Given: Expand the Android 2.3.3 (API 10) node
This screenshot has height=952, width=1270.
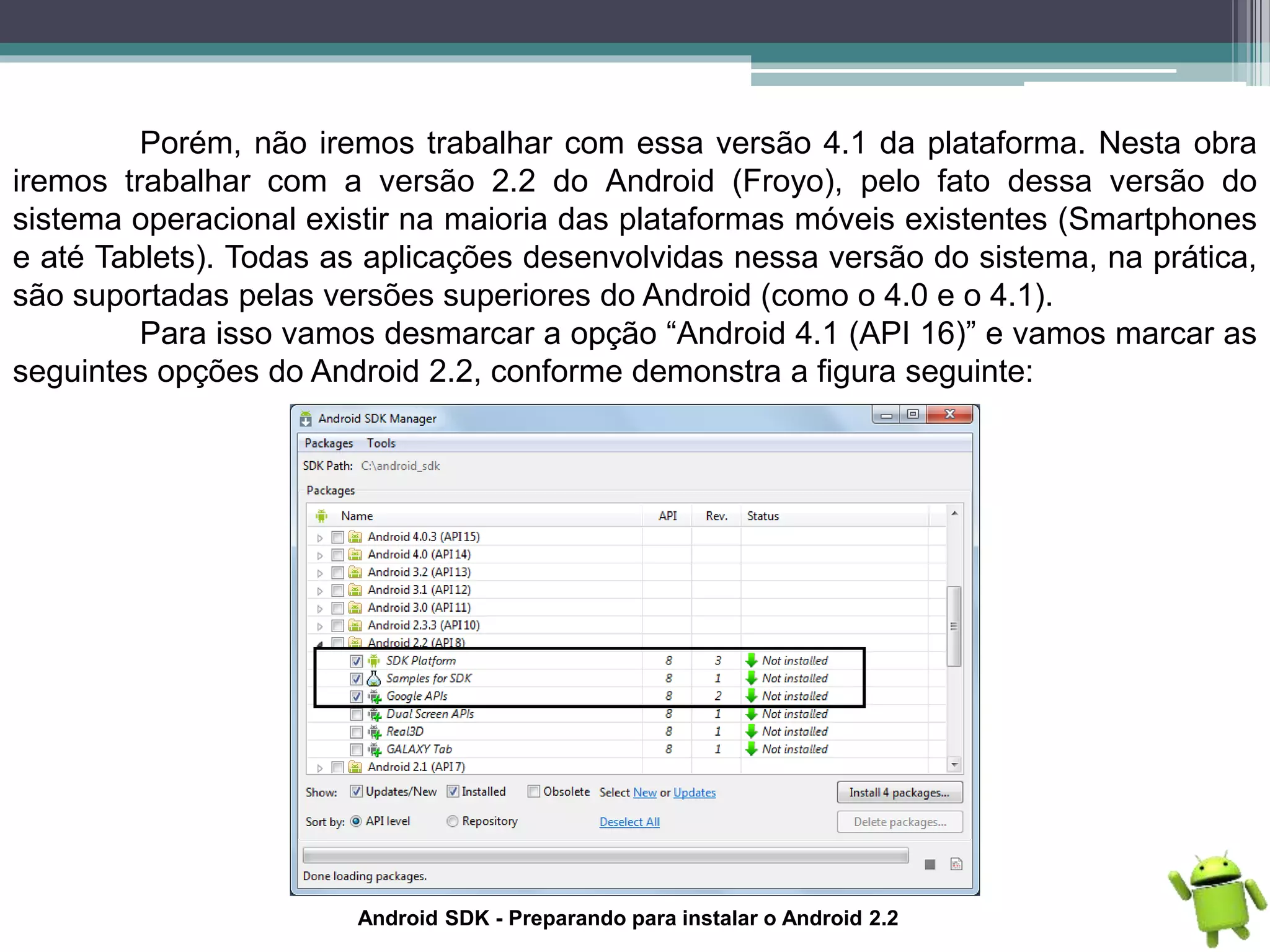Looking at the screenshot, I should 320,626.
